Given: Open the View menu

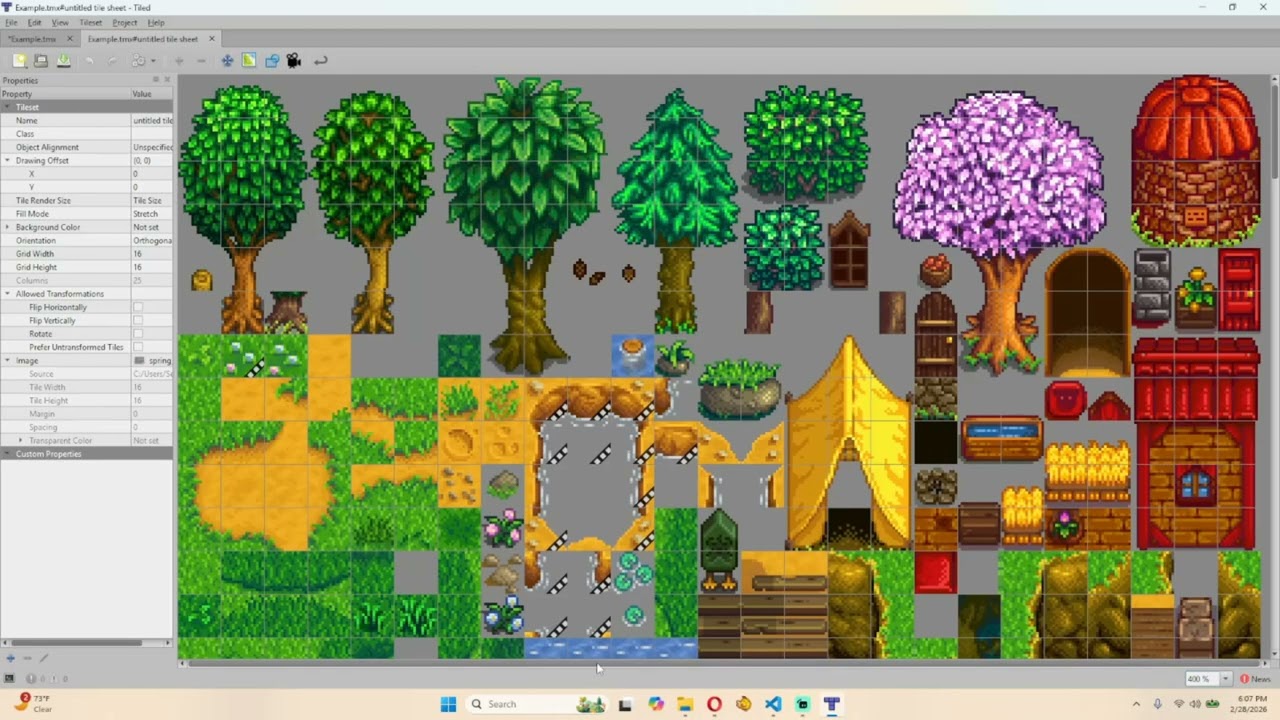Looking at the screenshot, I should click(60, 22).
